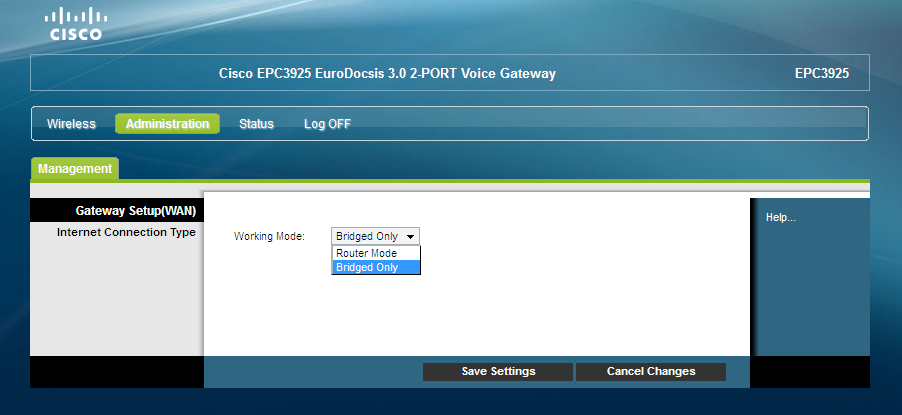
Task: Choose Router Mode from the list
Action: (376, 253)
